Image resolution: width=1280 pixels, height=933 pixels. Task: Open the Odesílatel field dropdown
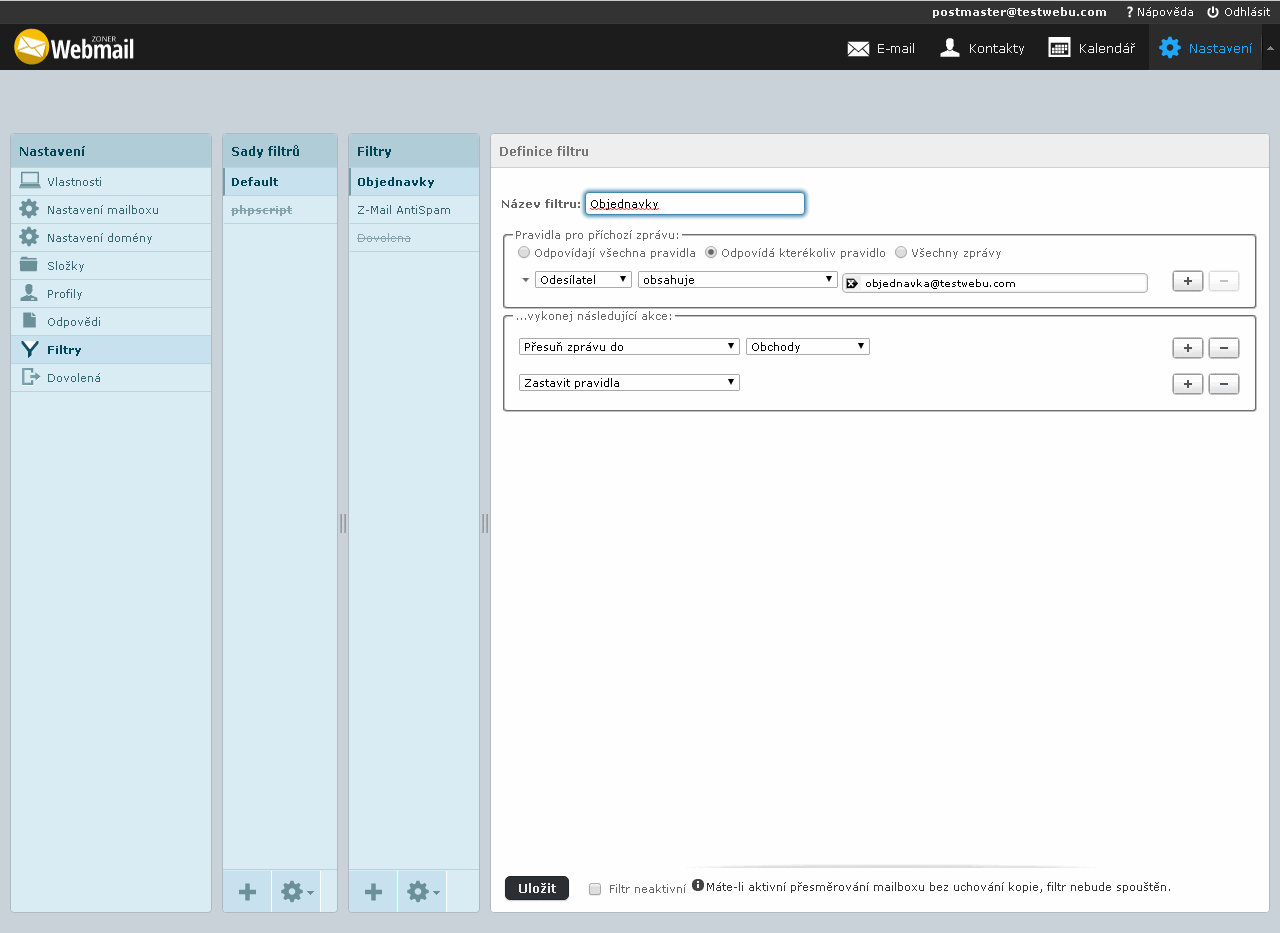[x=583, y=280]
